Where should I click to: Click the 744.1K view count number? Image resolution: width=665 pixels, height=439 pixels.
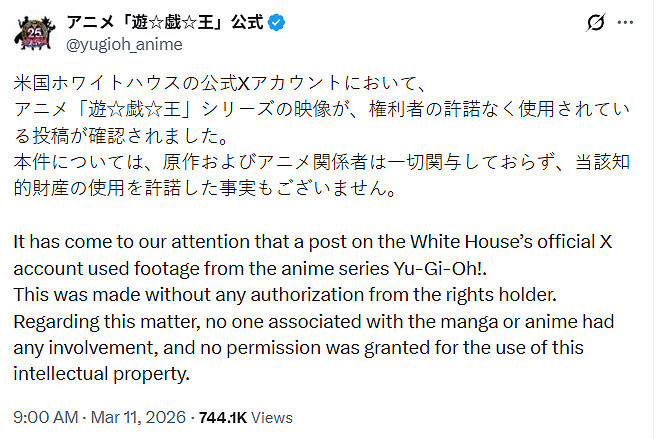228,417
